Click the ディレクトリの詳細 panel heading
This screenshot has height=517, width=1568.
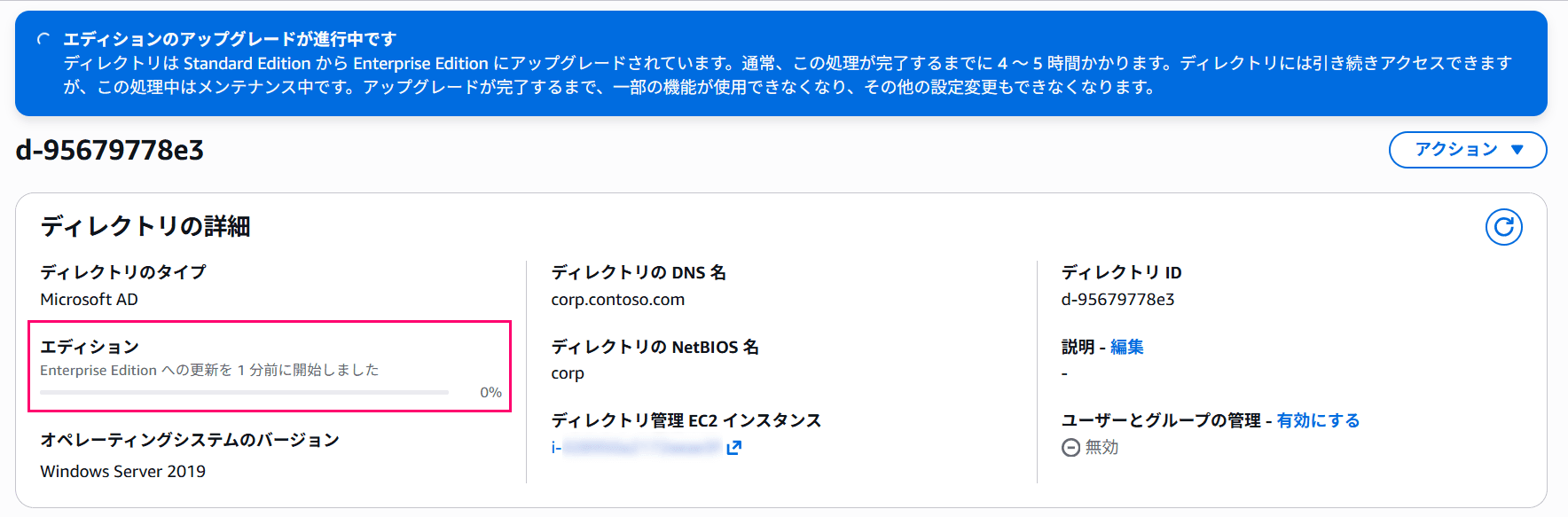pyautogui.click(x=145, y=226)
